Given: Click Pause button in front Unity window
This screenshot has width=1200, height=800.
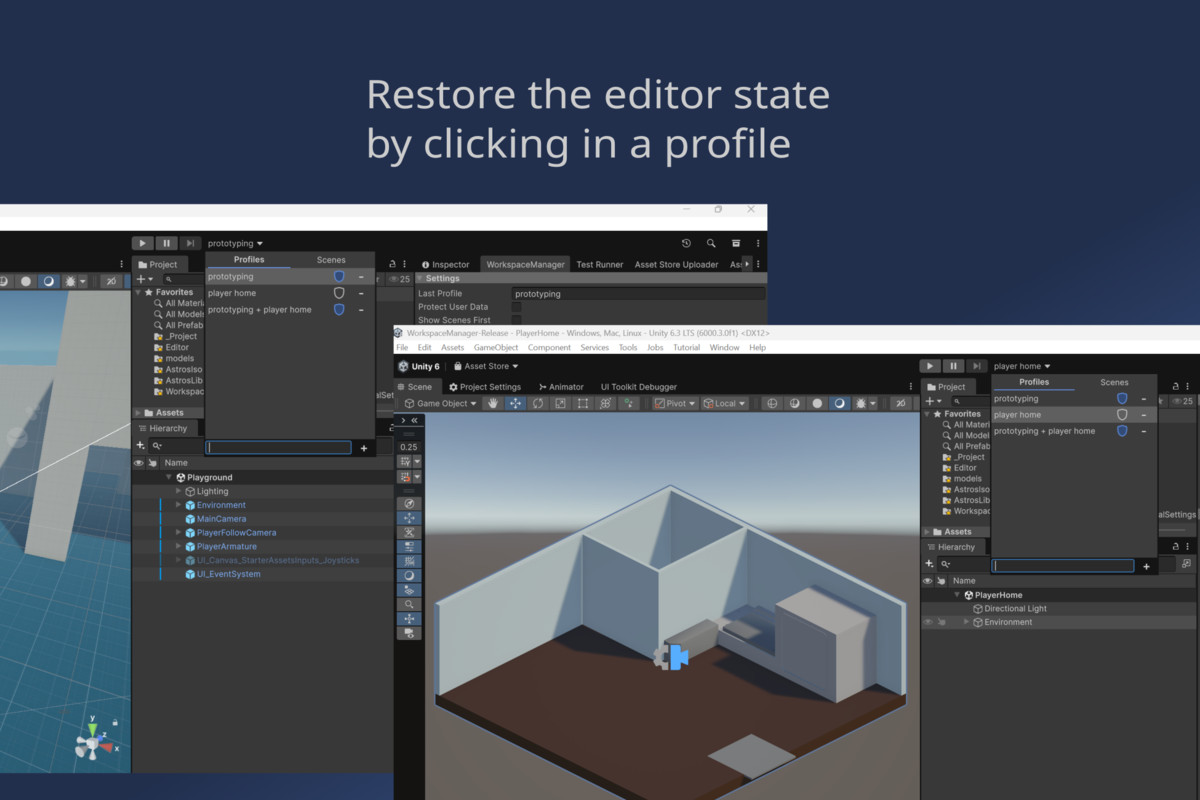Looking at the screenshot, I should point(954,366).
